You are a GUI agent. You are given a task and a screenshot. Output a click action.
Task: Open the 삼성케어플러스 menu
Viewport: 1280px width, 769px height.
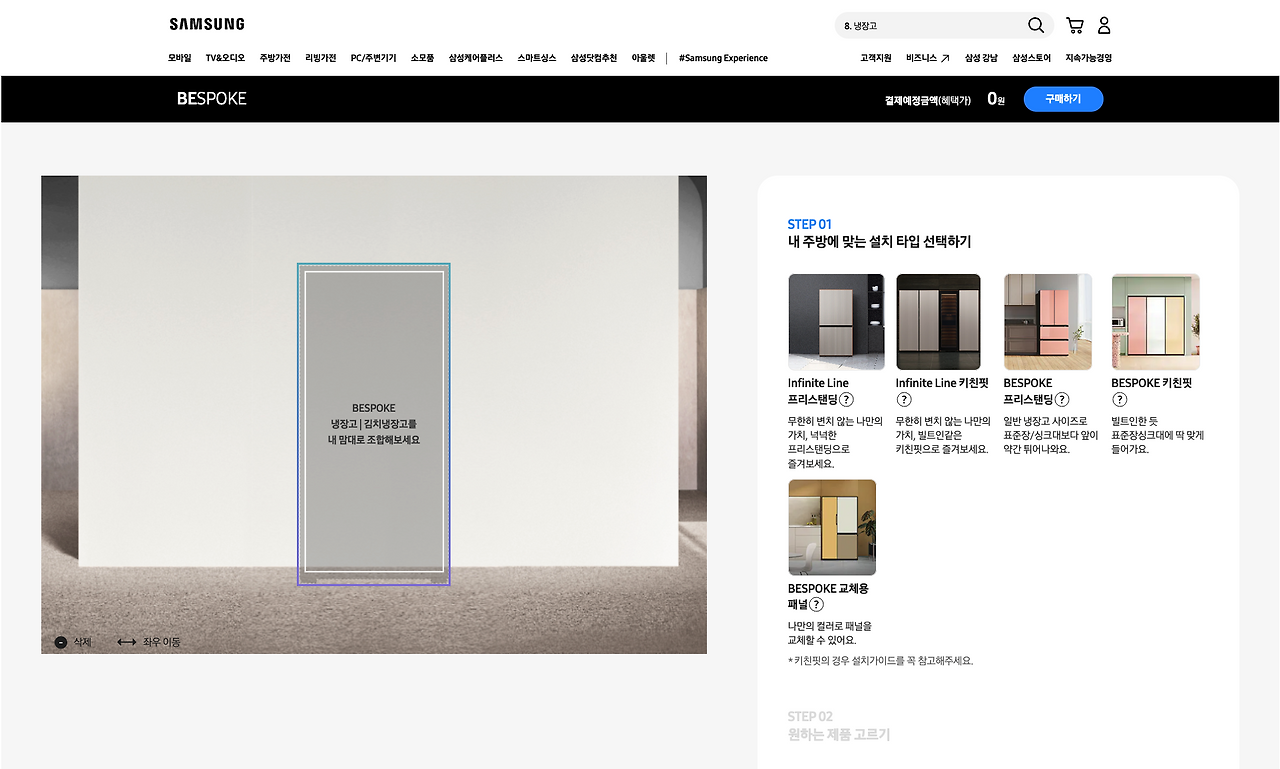click(476, 58)
